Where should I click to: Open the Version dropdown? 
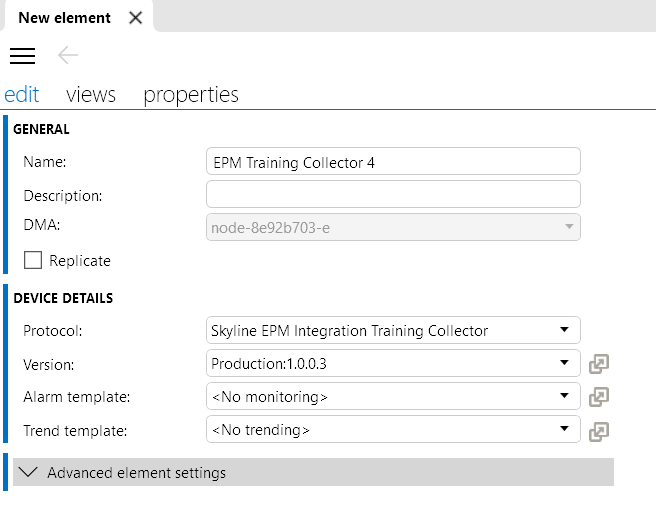(x=393, y=363)
